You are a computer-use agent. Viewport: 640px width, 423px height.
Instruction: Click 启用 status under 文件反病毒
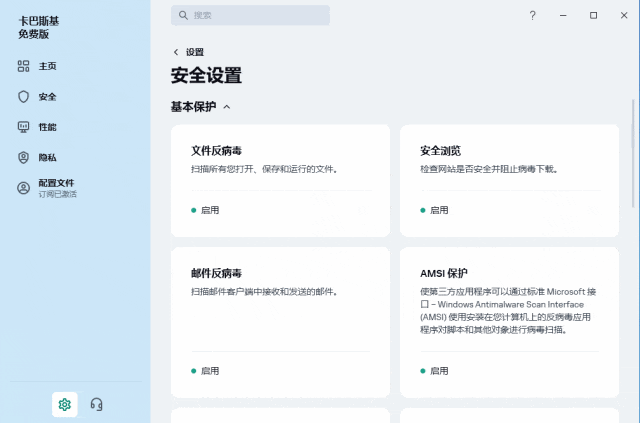click(x=205, y=210)
